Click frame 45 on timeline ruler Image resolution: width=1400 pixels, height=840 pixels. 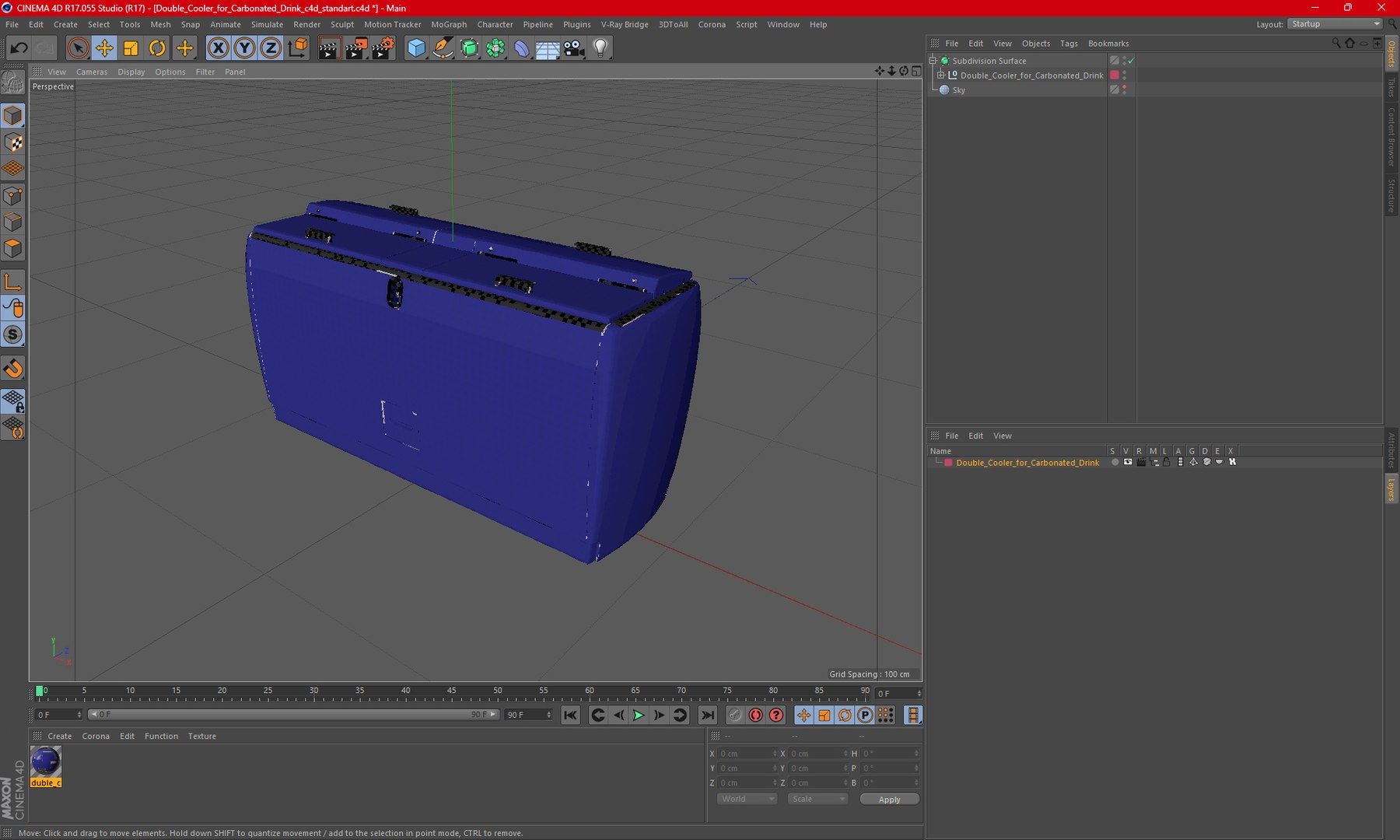(451, 691)
